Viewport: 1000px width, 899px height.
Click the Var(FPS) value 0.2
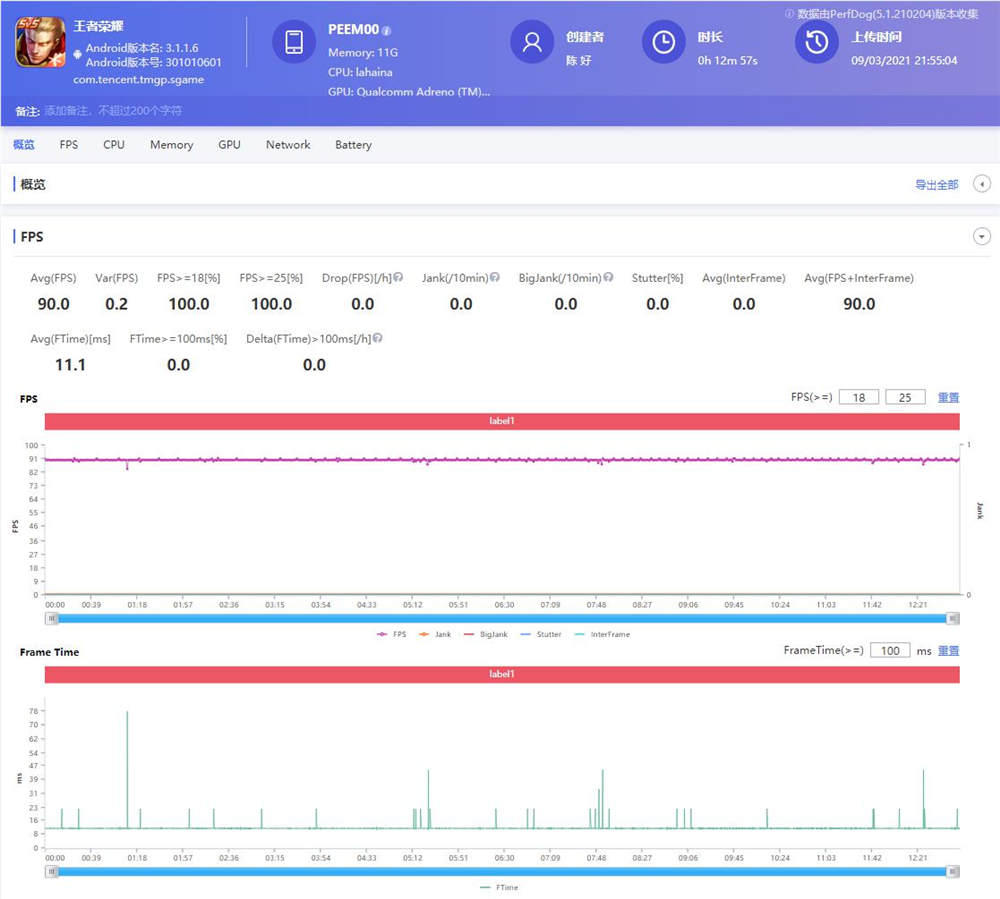tap(117, 304)
